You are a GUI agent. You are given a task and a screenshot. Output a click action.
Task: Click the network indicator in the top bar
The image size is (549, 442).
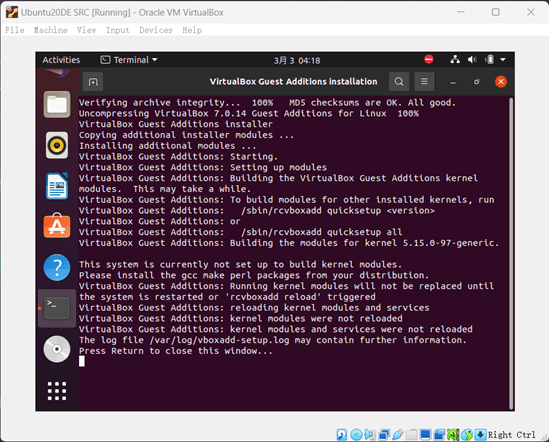tap(455, 60)
